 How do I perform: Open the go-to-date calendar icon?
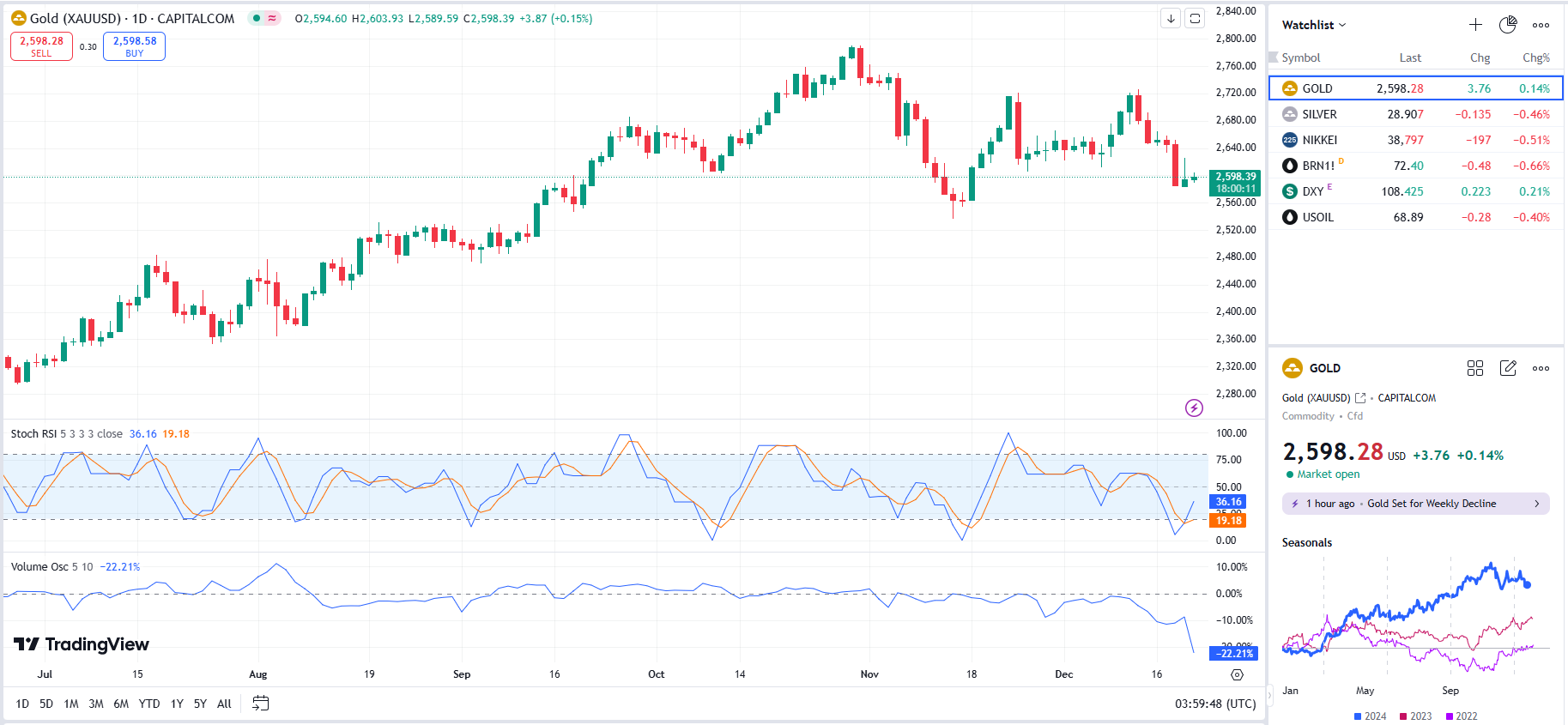pyautogui.click(x=261, y=704)
